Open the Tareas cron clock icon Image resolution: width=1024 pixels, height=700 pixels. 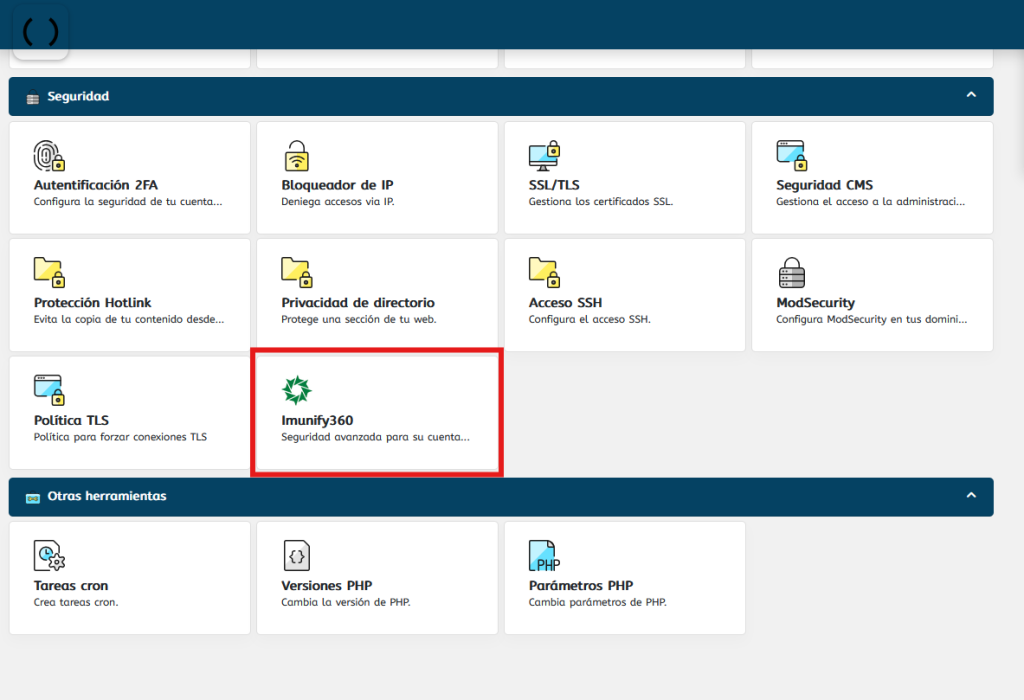pyautogui.click(x=49, y=555)
